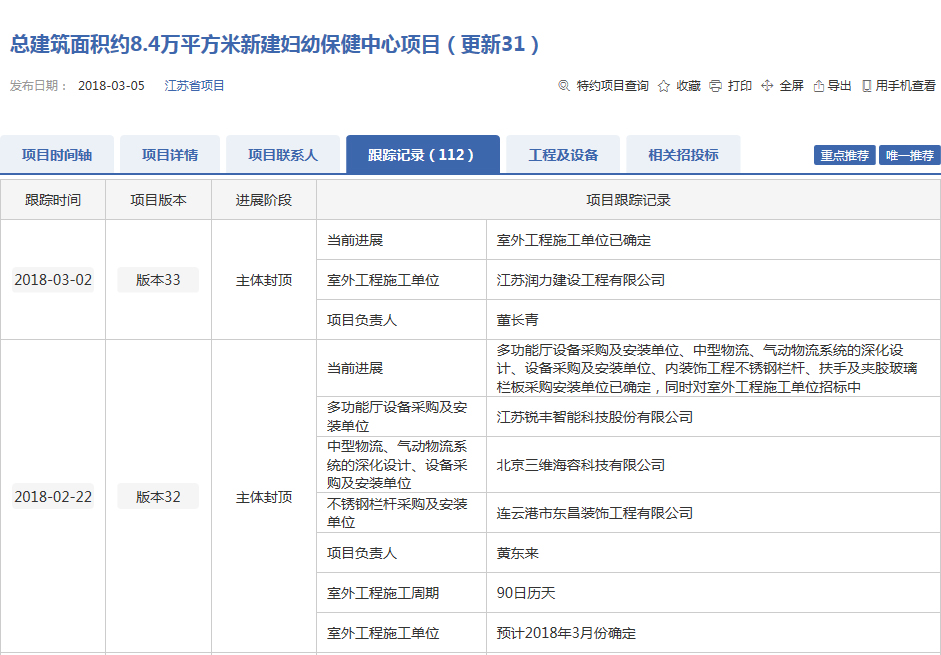Screen dimensions: 941x655
Task: Click the 唯一推荐 button
Action: (x=910, y=155)
